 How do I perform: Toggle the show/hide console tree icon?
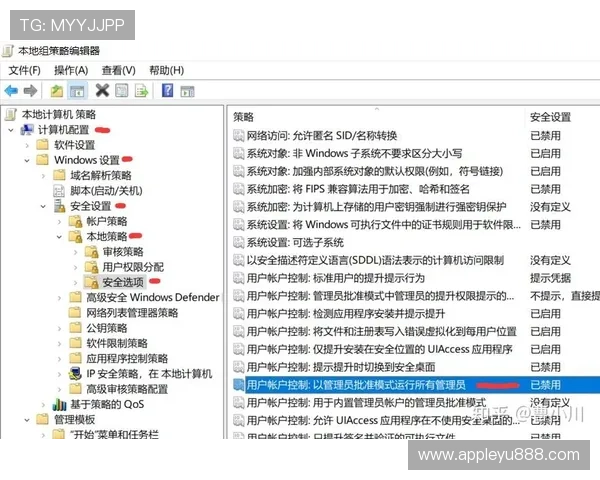click(77, 91)
